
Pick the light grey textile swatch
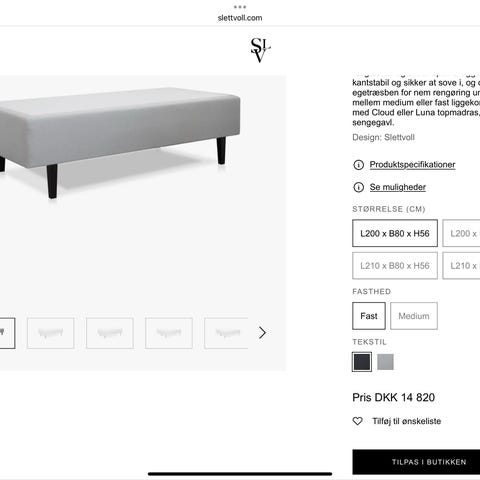pos(385,362)
